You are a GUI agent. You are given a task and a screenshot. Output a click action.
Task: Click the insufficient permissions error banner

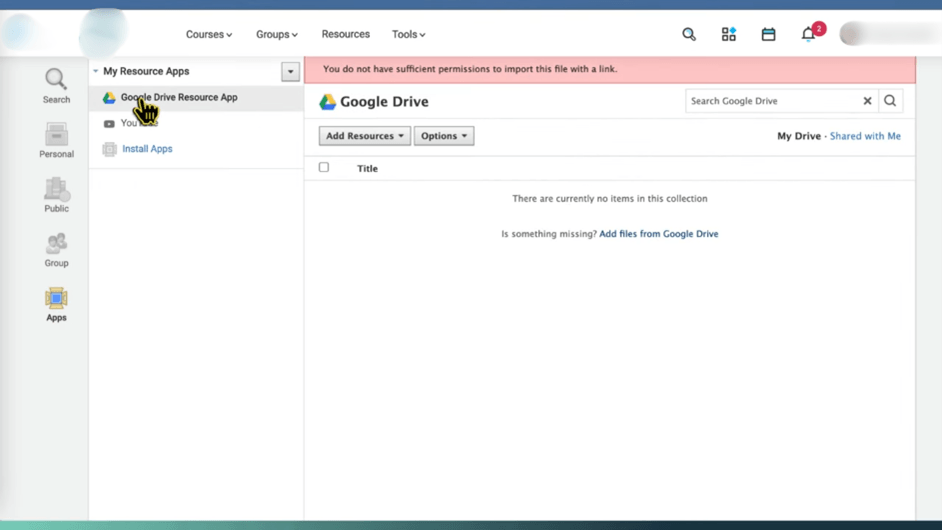(610, 69)
